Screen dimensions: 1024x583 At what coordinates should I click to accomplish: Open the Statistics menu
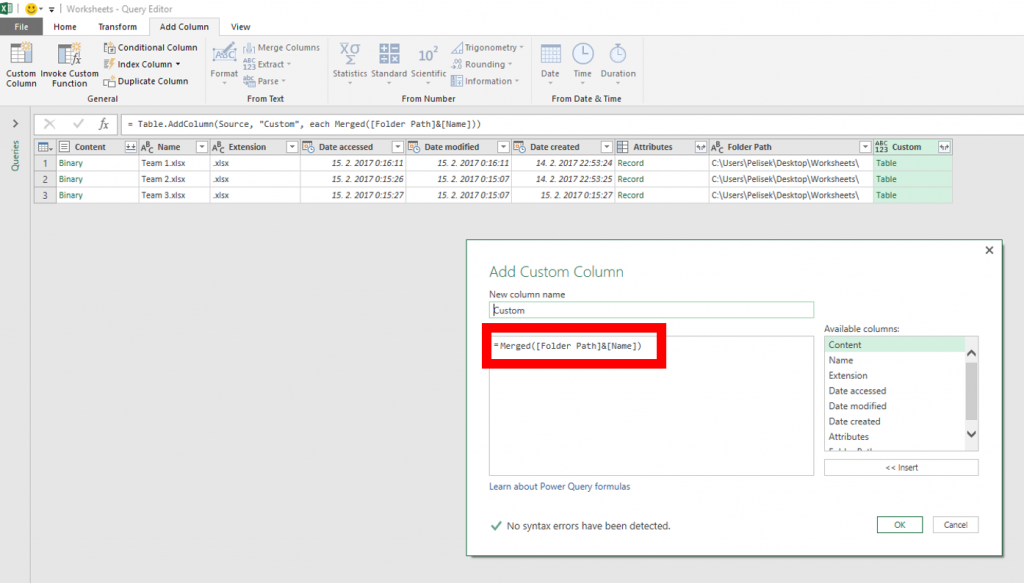point(349,64)
